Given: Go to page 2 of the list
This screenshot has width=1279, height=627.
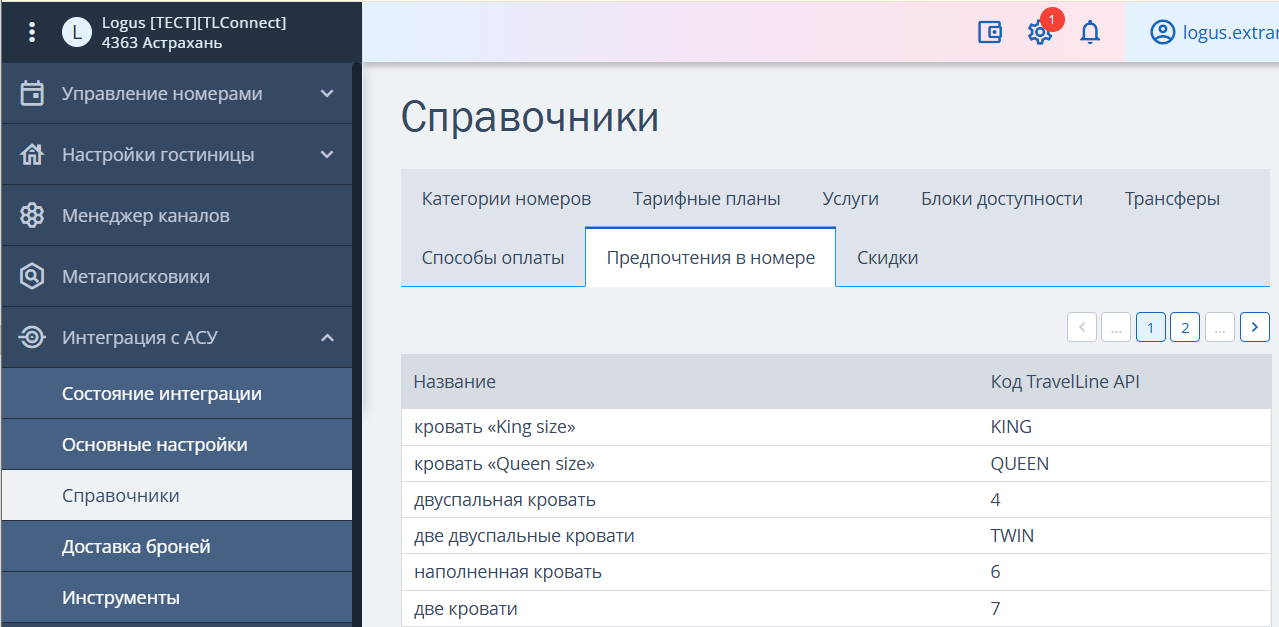Looking at the screenshot, I should [x=1184, y=327].
